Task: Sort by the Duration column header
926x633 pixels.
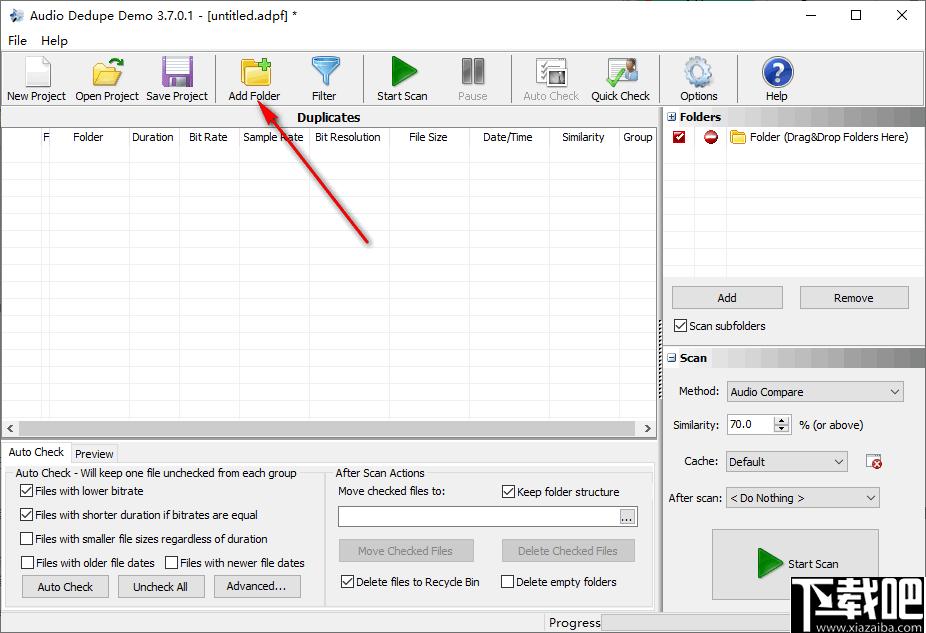Action: pyautogui.click(x=153, y=137)
